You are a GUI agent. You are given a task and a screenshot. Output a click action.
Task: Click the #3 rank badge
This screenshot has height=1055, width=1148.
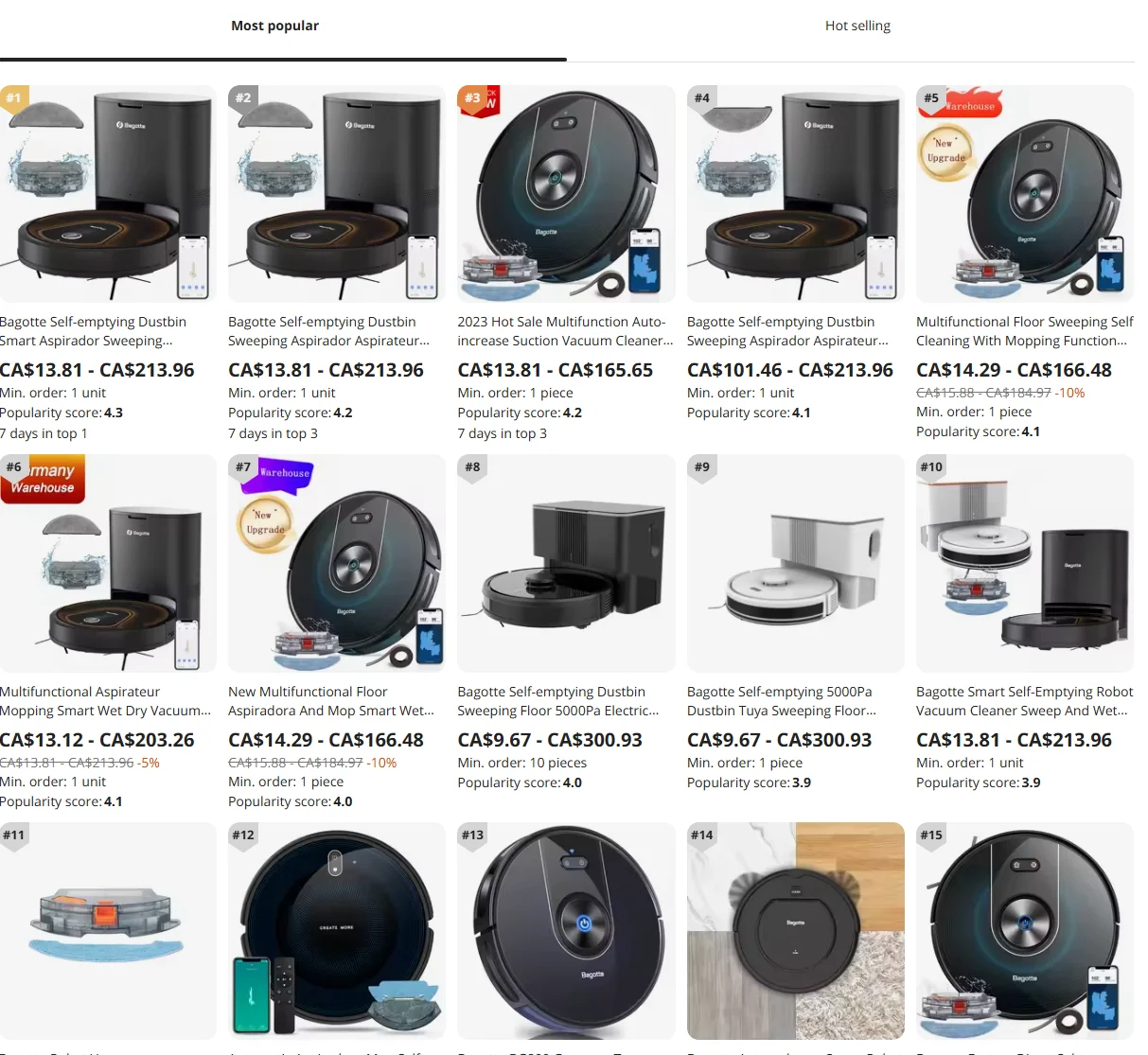pos(471,97)
